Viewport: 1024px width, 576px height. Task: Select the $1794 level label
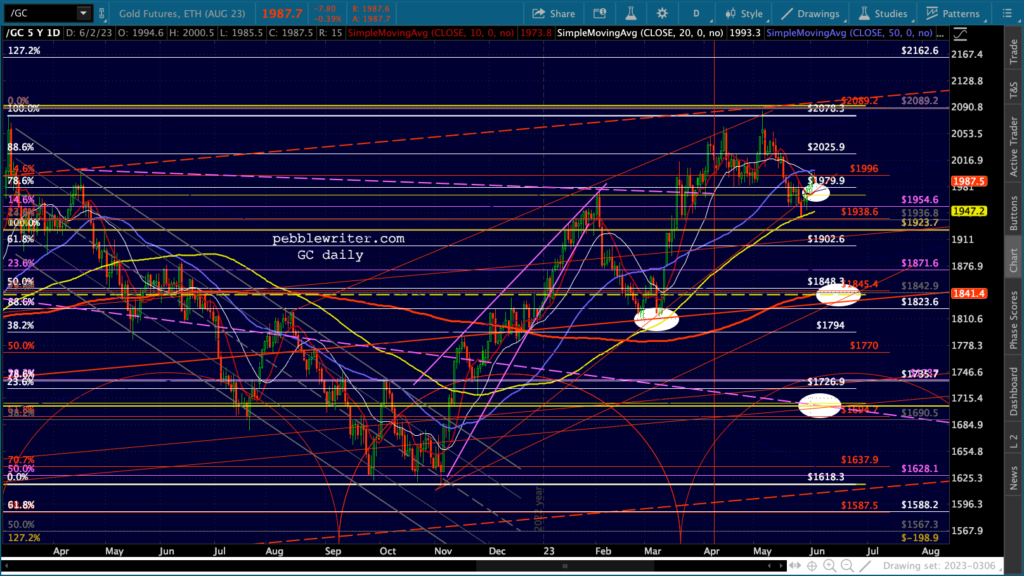pos(830,325)
